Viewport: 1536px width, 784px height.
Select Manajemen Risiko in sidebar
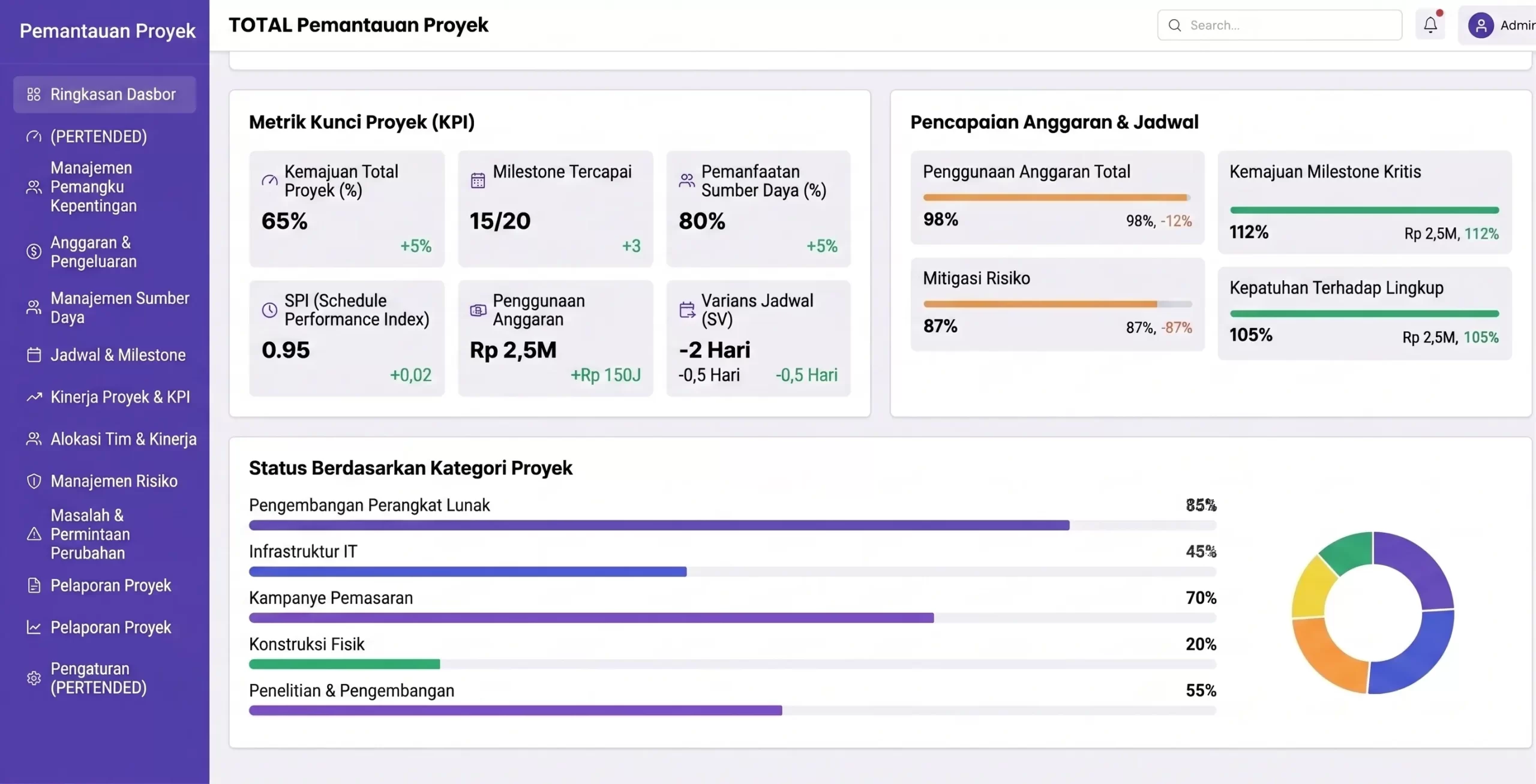tap(104, 481)
